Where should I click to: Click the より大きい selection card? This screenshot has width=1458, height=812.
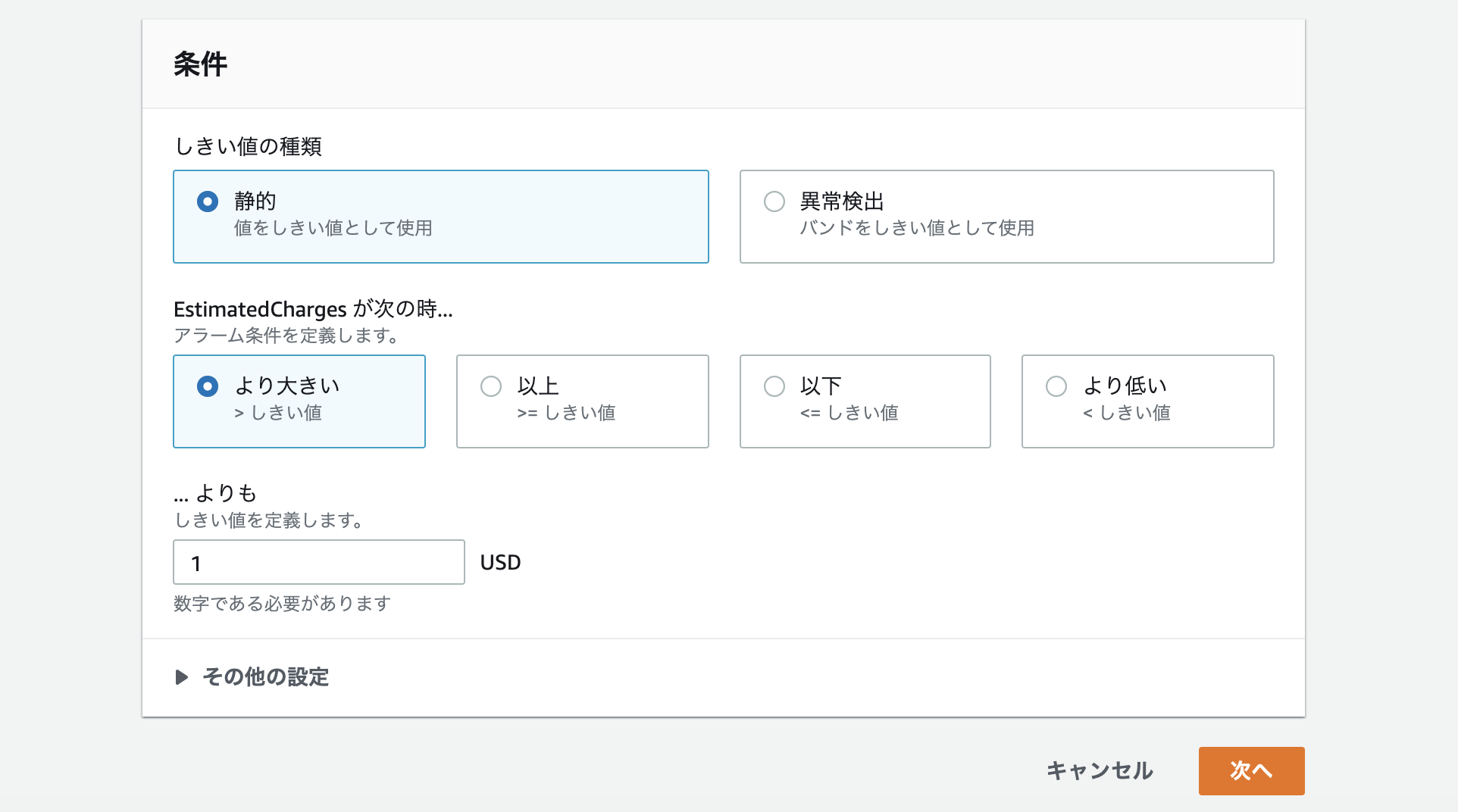coord(299,401)
